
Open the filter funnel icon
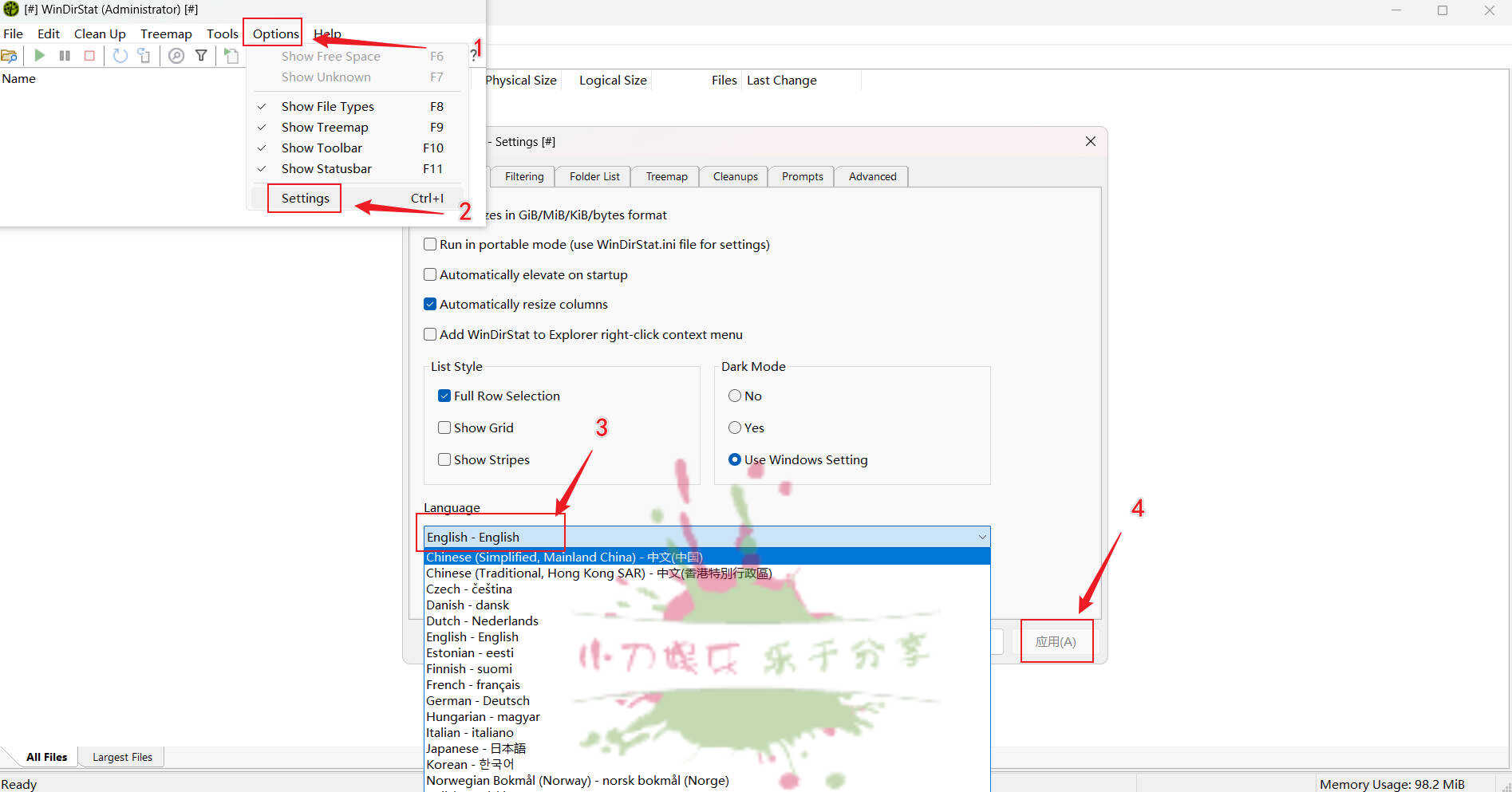pyautogui.click(x=201, y=56)
